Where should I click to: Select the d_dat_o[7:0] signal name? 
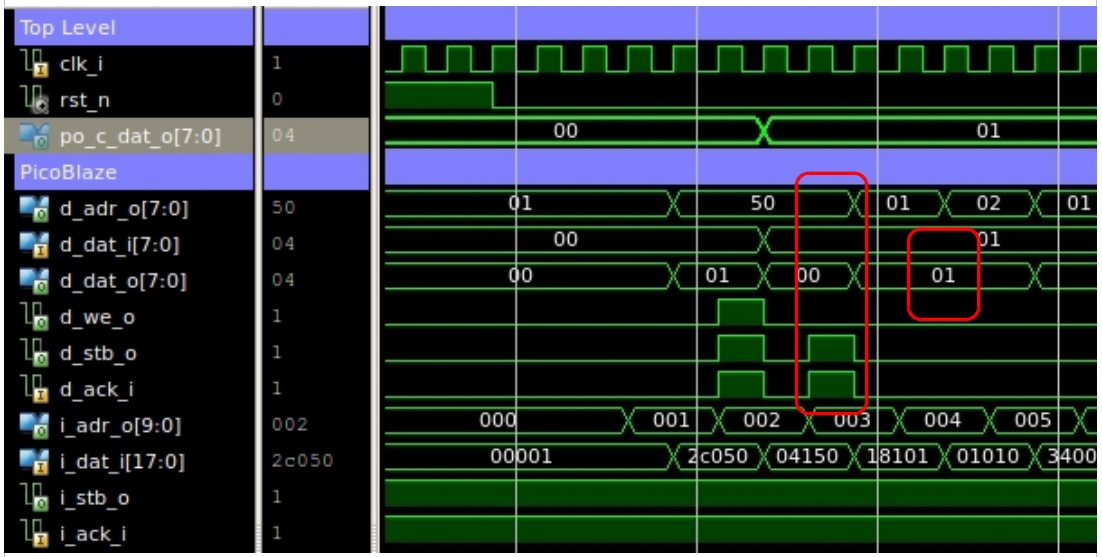[124, 281]
